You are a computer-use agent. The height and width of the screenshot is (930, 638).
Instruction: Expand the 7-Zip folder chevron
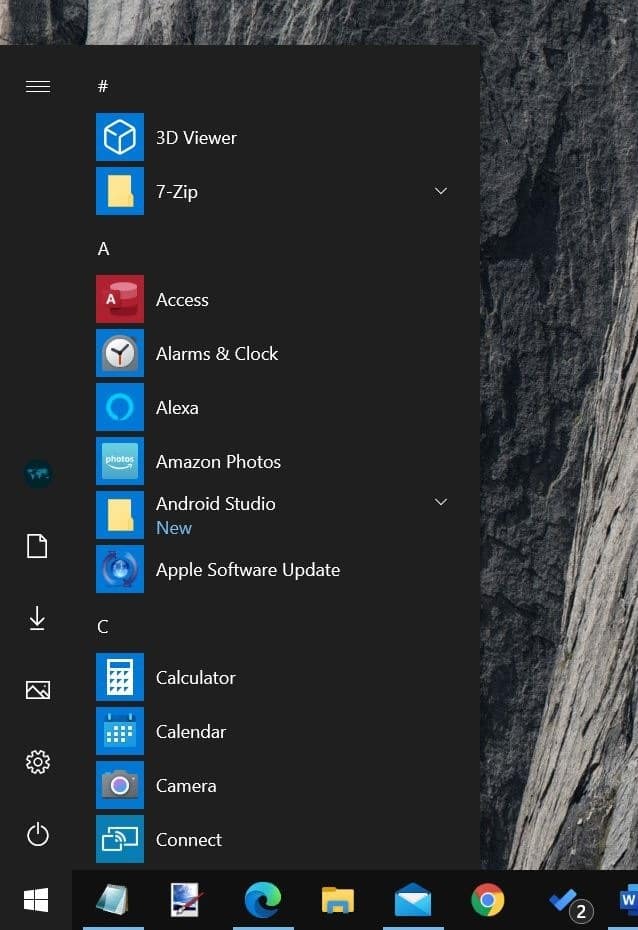click(x=441, y=191)
